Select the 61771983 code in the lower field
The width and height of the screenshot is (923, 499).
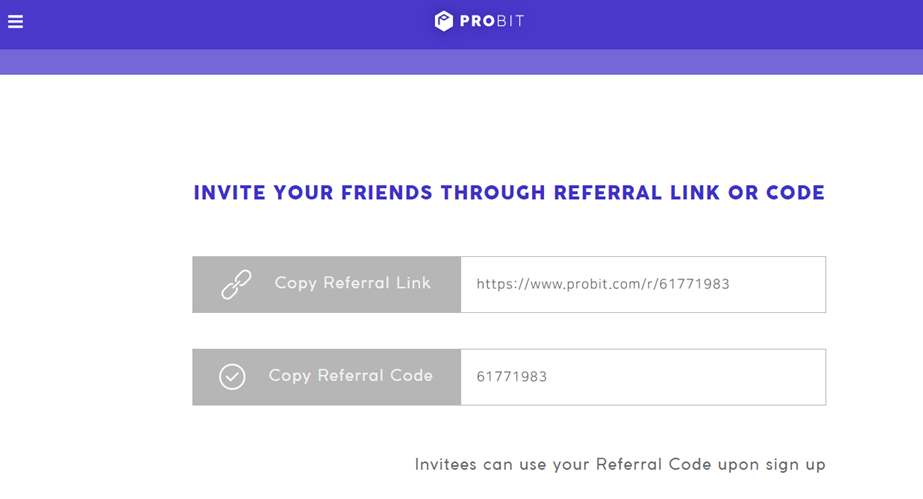512,377
